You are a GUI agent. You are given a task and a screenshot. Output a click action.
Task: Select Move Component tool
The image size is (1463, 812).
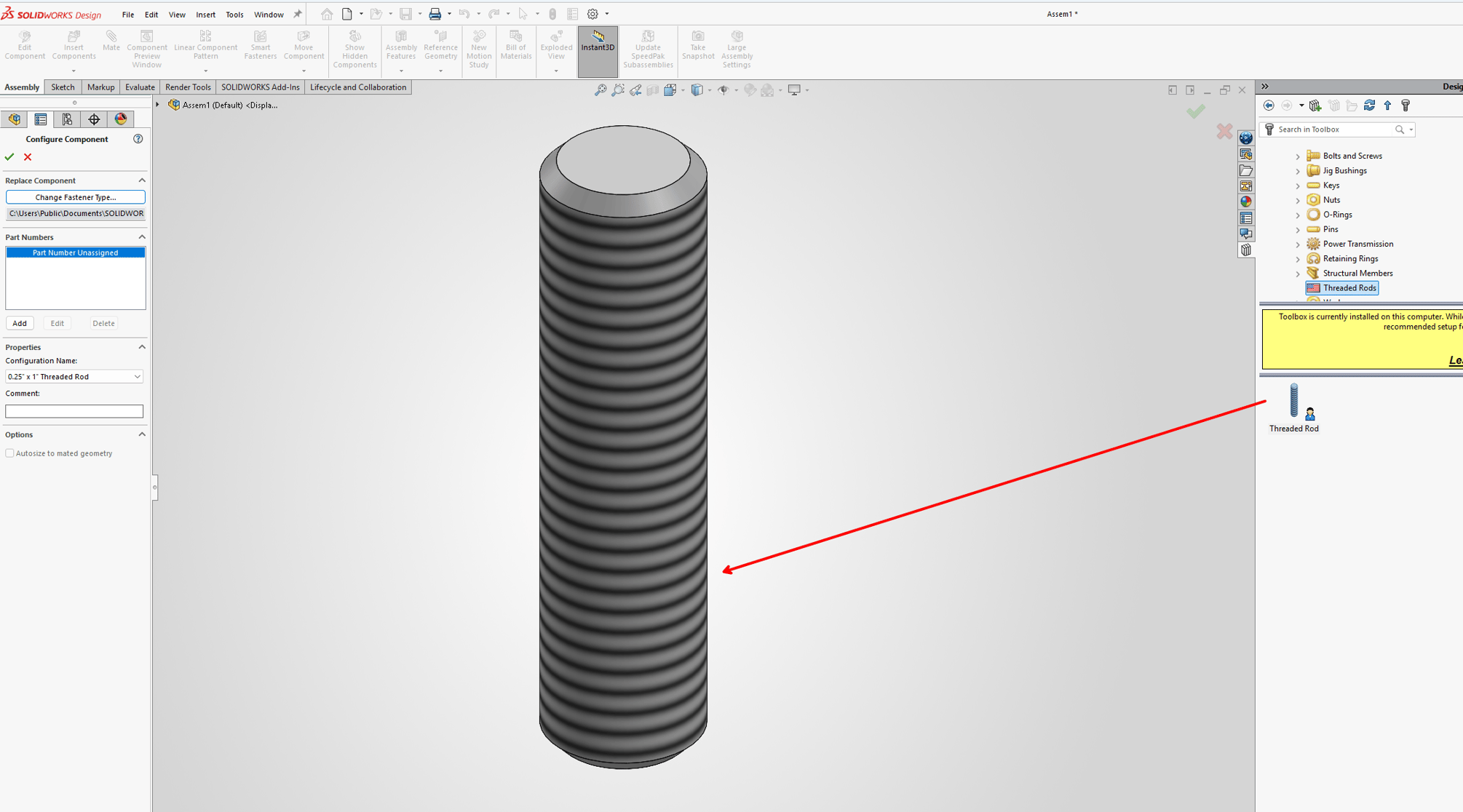click(304, 45)
